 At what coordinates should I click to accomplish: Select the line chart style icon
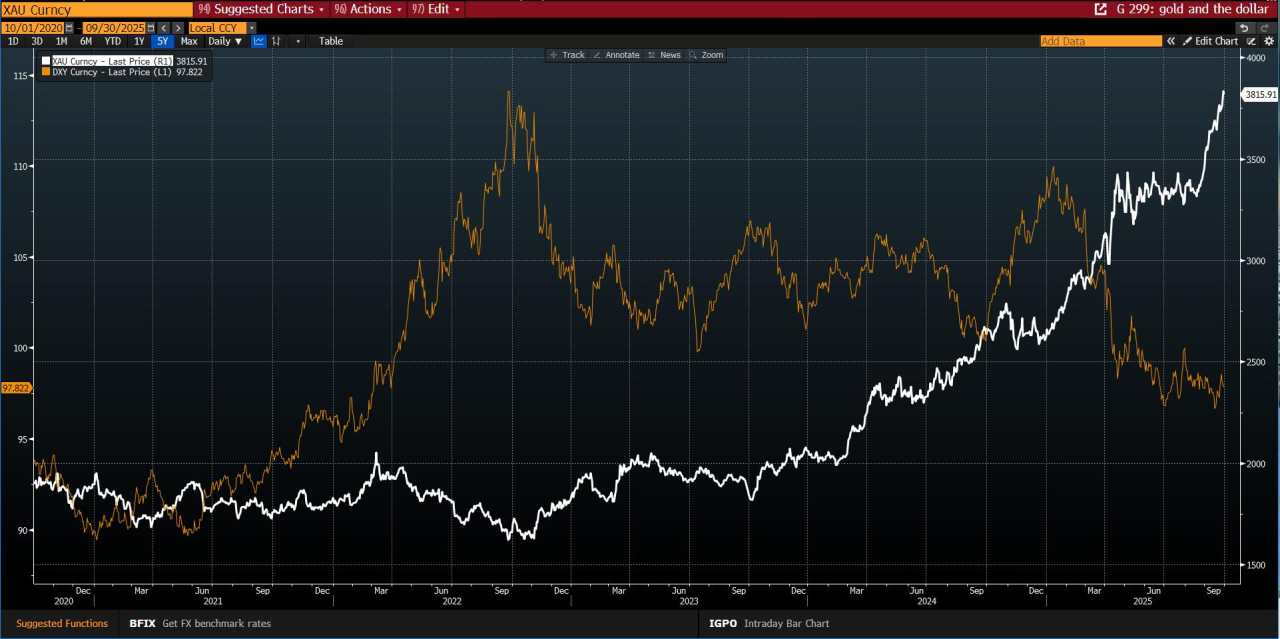258,41
